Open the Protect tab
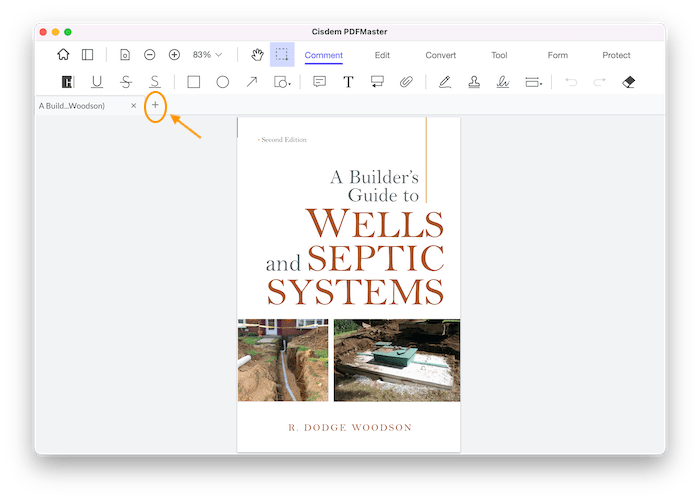Image resolution: width=700 pixels, height=500 pixels. point(616,55)
